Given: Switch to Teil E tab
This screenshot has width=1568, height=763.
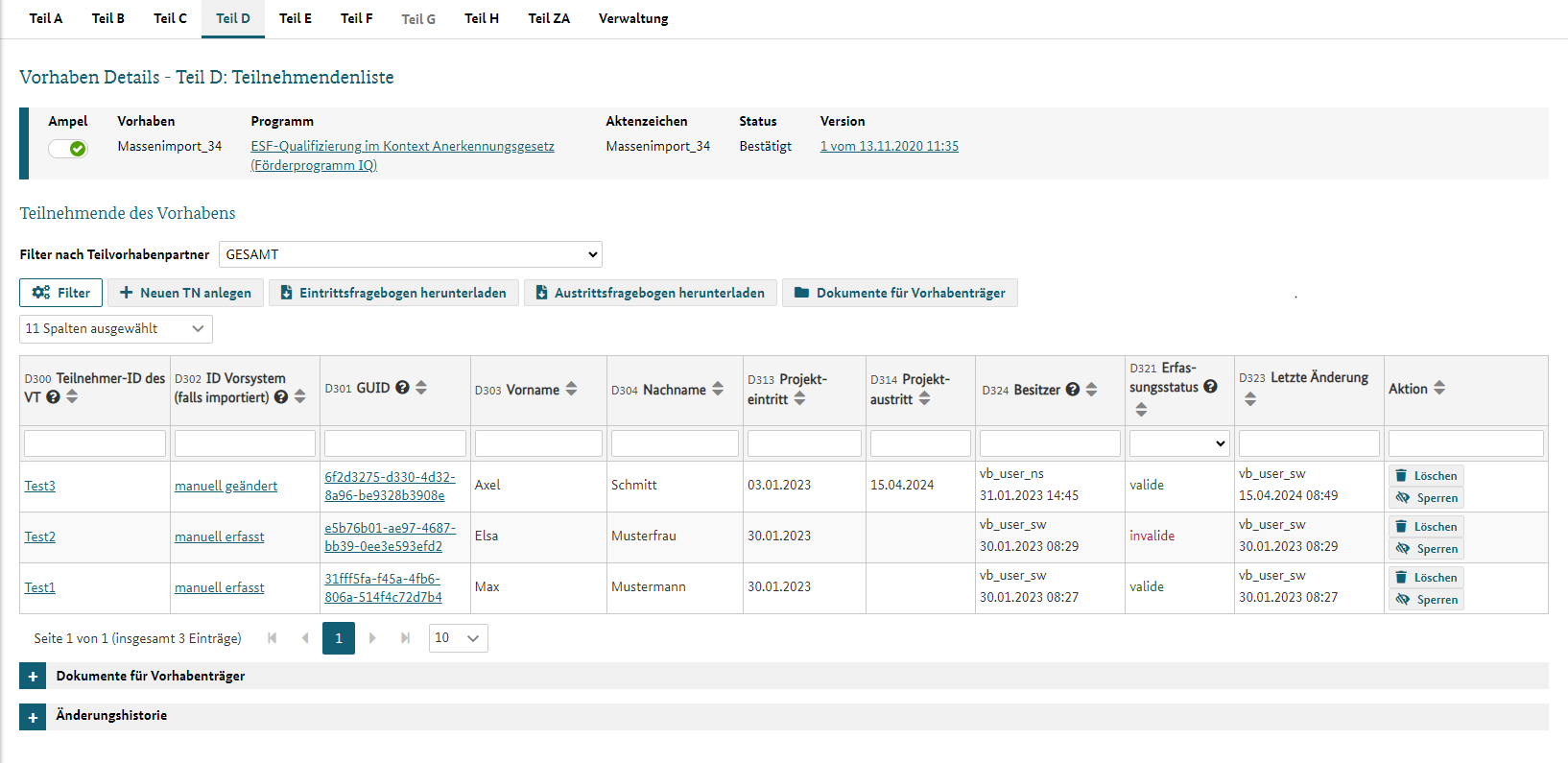Looking at the screenshot, I should (x=296, y=18).
